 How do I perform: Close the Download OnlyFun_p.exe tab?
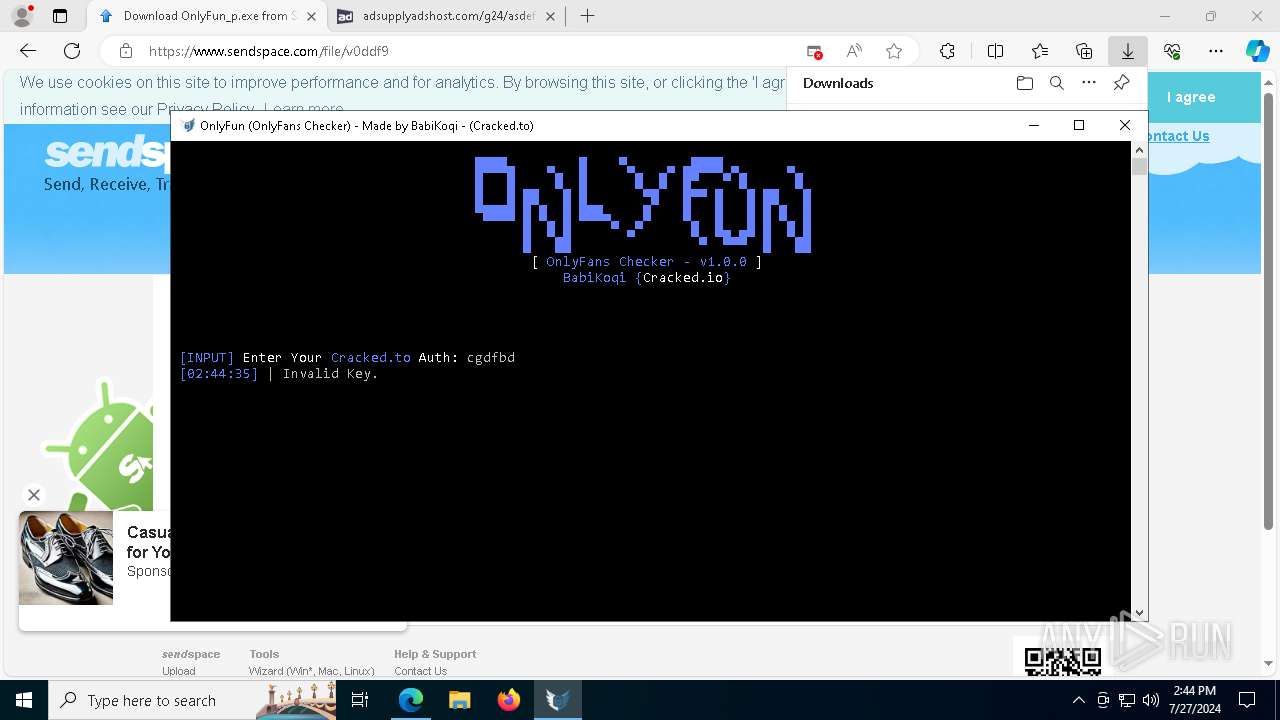click(310, 16)
